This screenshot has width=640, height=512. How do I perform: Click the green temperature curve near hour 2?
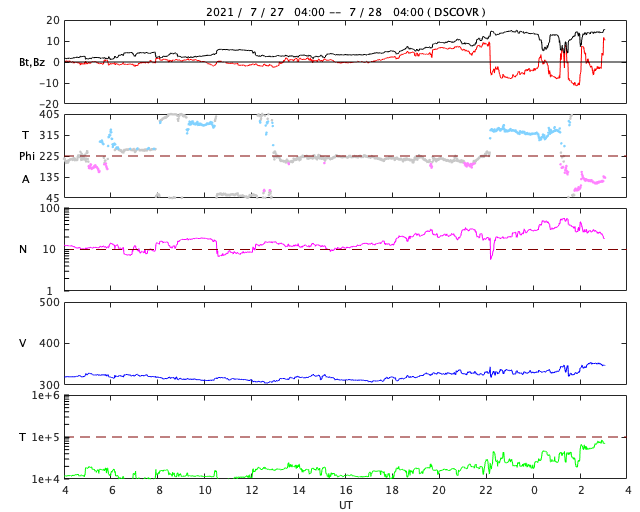tap(582, 447)
